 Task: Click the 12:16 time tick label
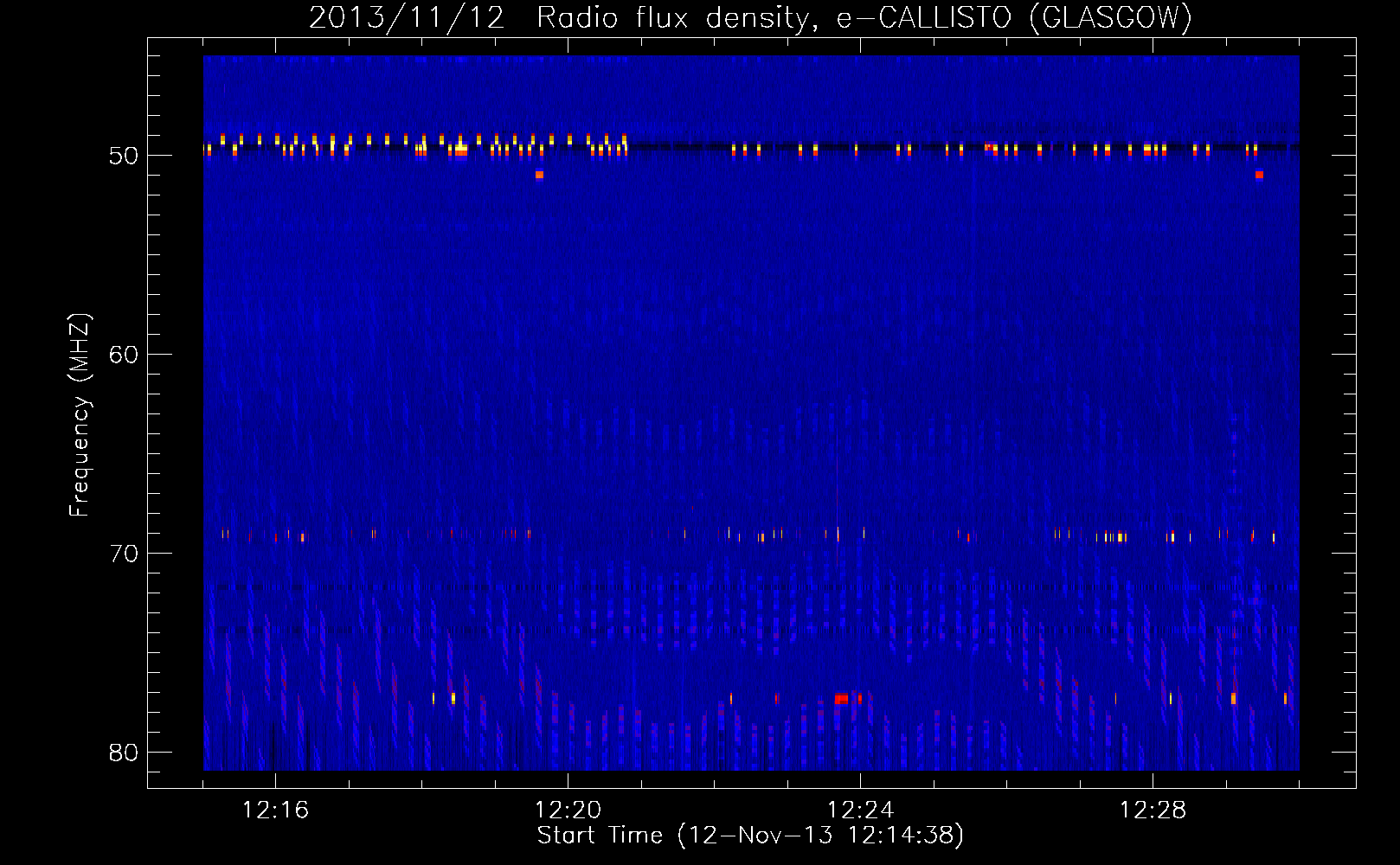tap(275, 811)
